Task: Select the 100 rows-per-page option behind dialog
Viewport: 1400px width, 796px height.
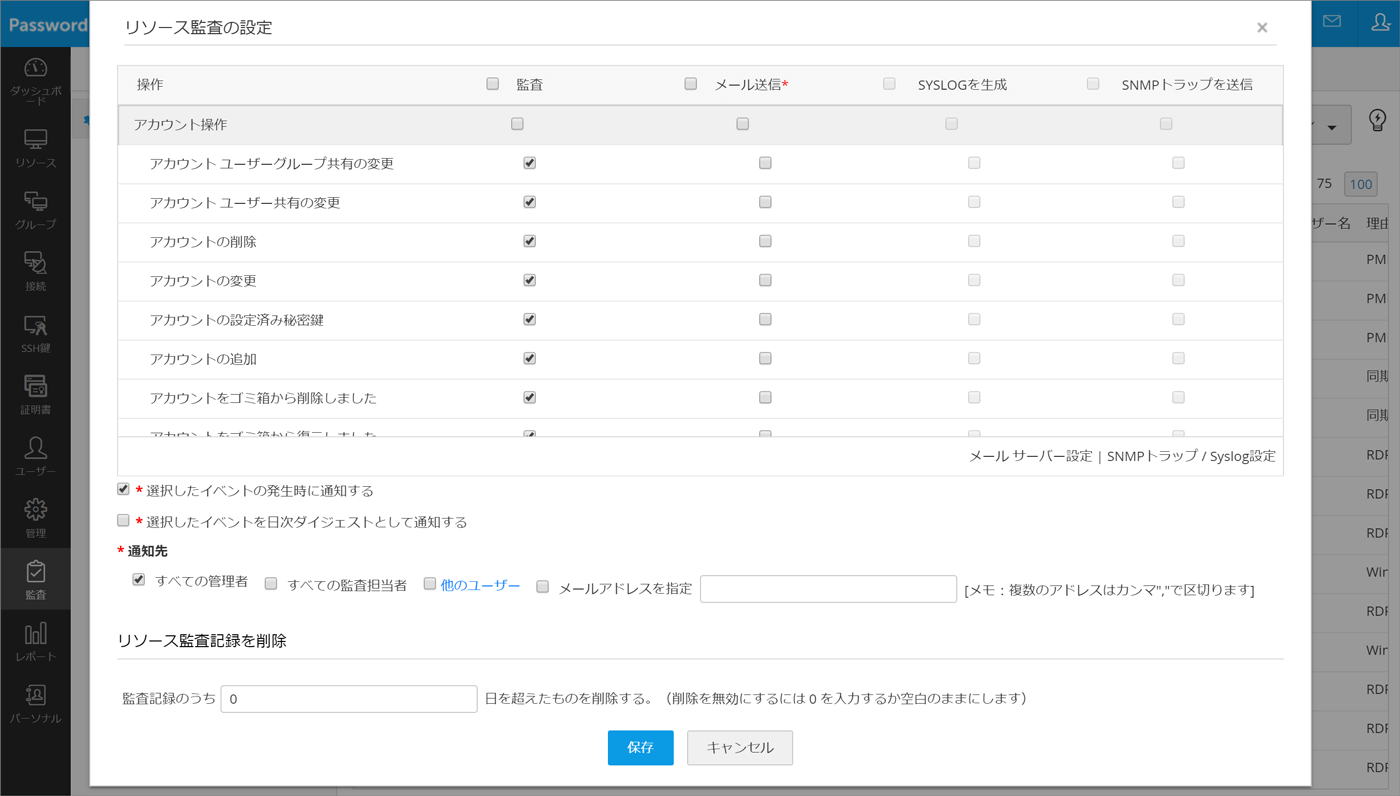Action: coord(1361,184)
